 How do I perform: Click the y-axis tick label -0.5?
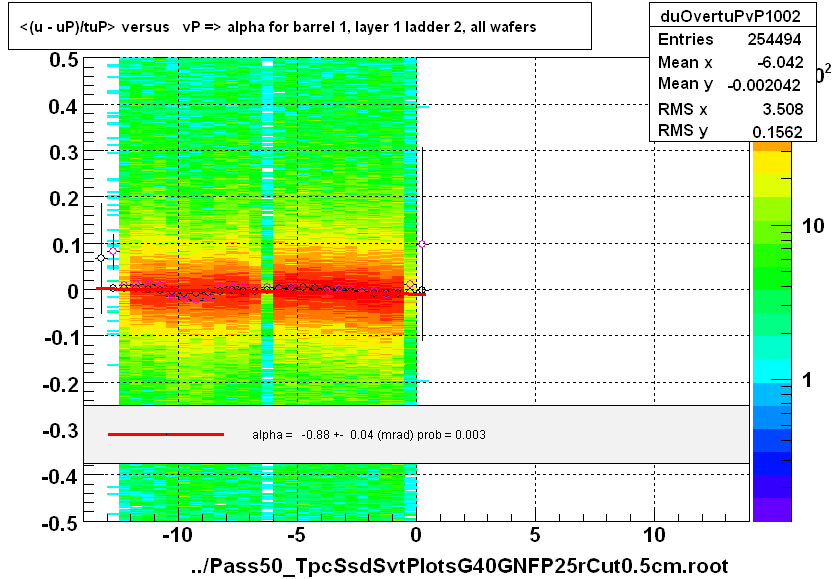click(x=62, y=523)
